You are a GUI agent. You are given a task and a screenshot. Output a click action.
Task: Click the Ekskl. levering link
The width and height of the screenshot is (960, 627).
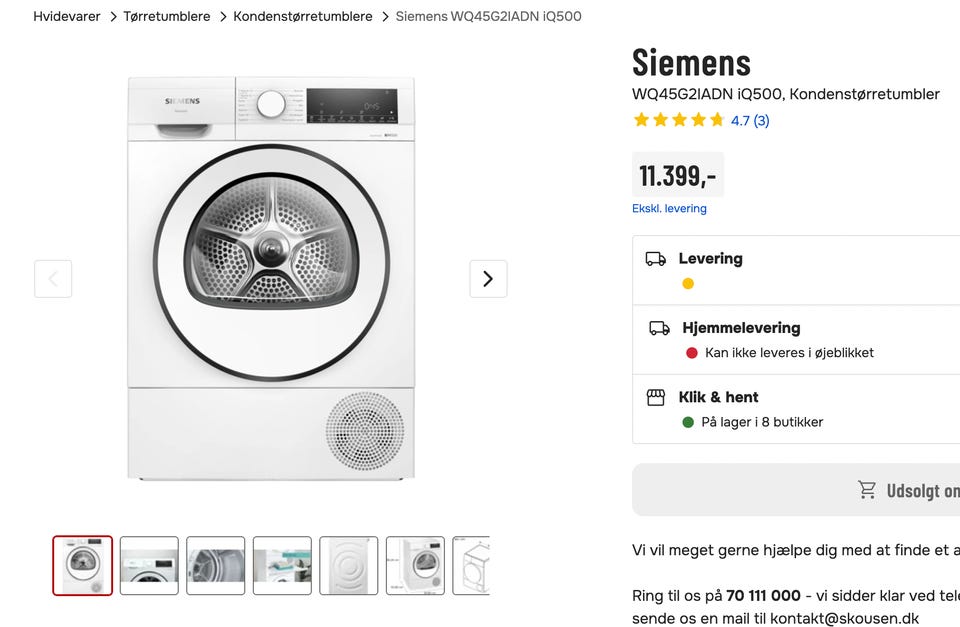click(x=669, y=209)
